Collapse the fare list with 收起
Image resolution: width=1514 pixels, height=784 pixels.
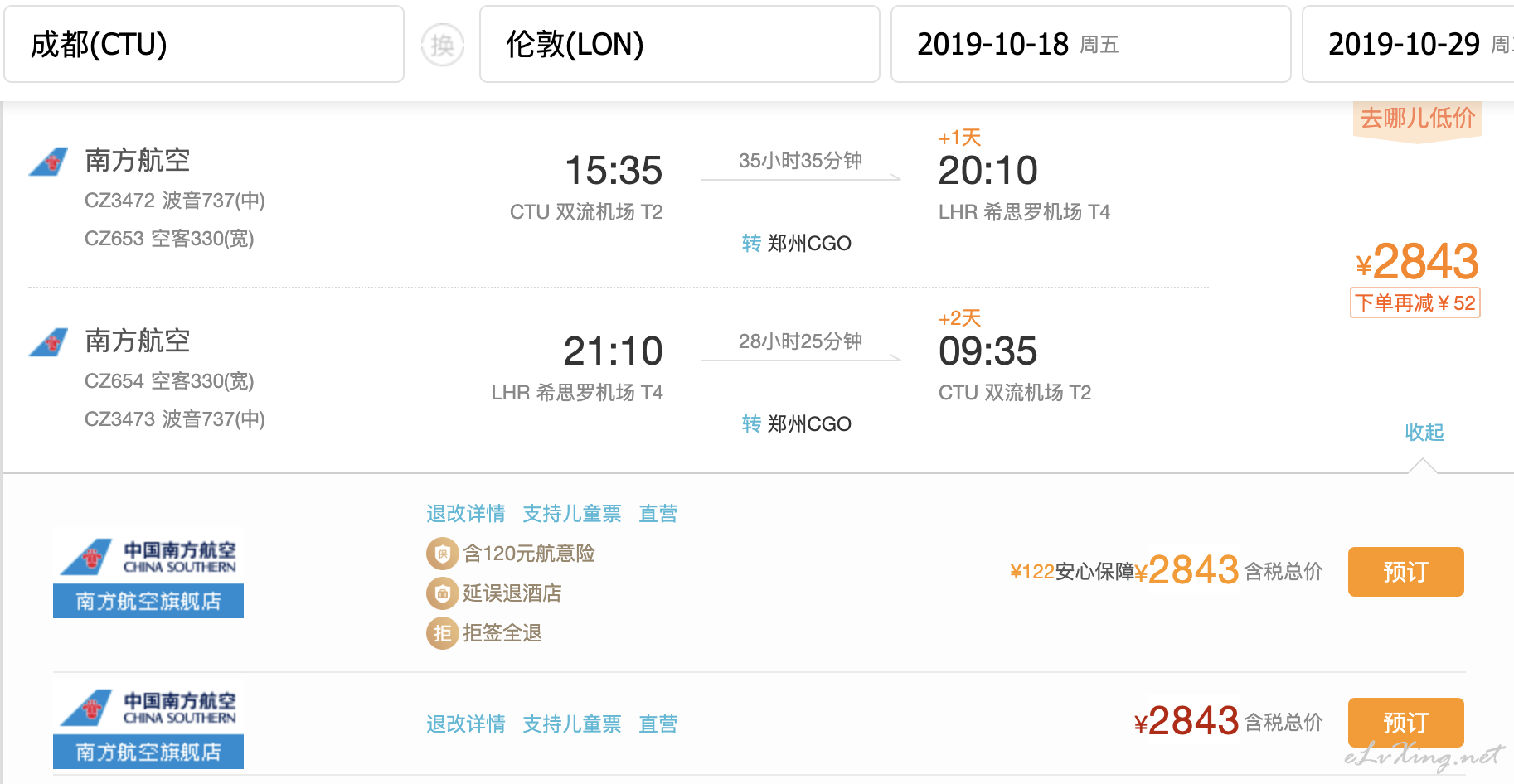coord(1424,432)
